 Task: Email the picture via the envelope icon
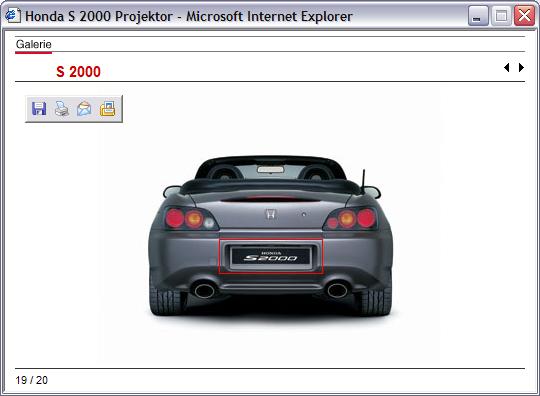coord(84,109)
